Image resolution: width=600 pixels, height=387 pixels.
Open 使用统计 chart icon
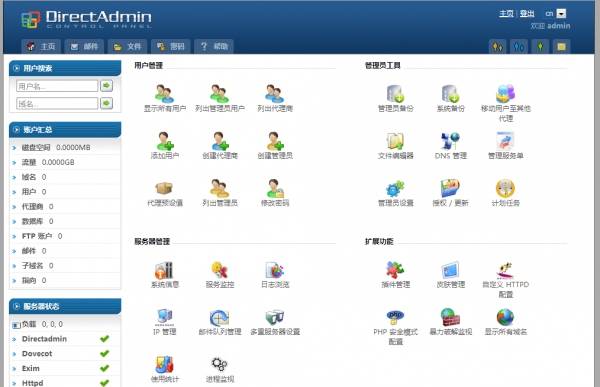[165, 364]
